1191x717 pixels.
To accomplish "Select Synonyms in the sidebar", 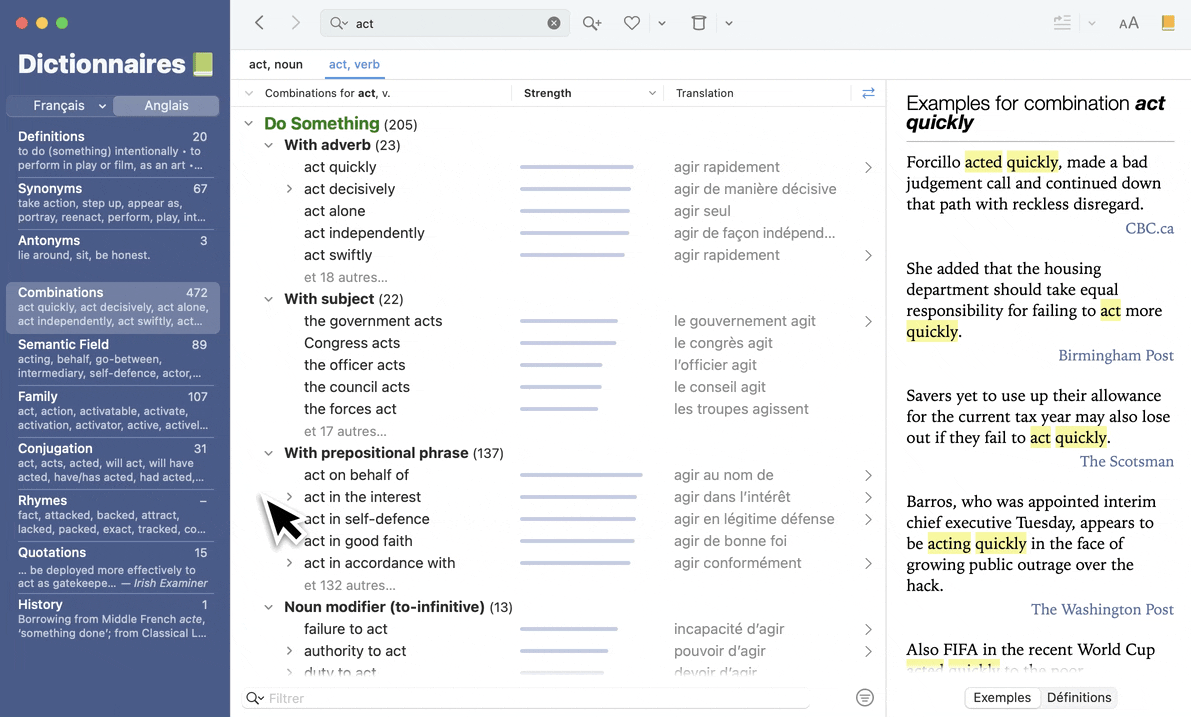I will tap(50, 188).
